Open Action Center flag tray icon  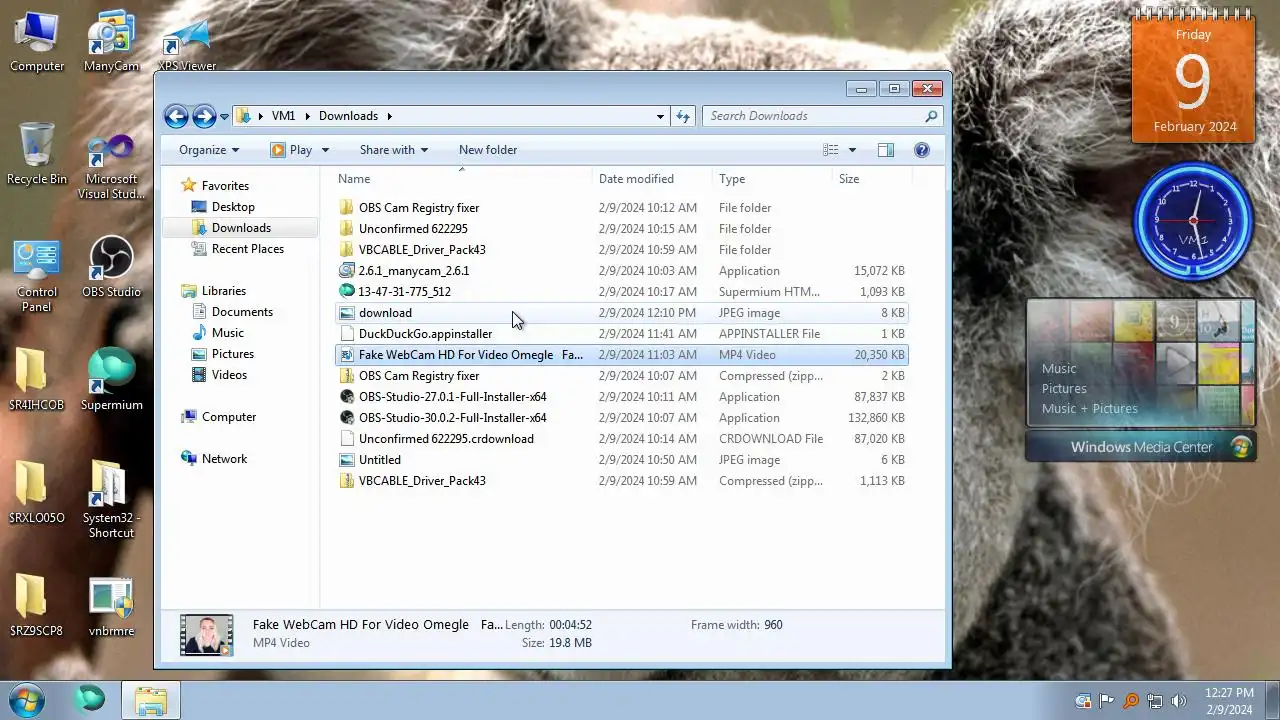[x=1107, y=701]
